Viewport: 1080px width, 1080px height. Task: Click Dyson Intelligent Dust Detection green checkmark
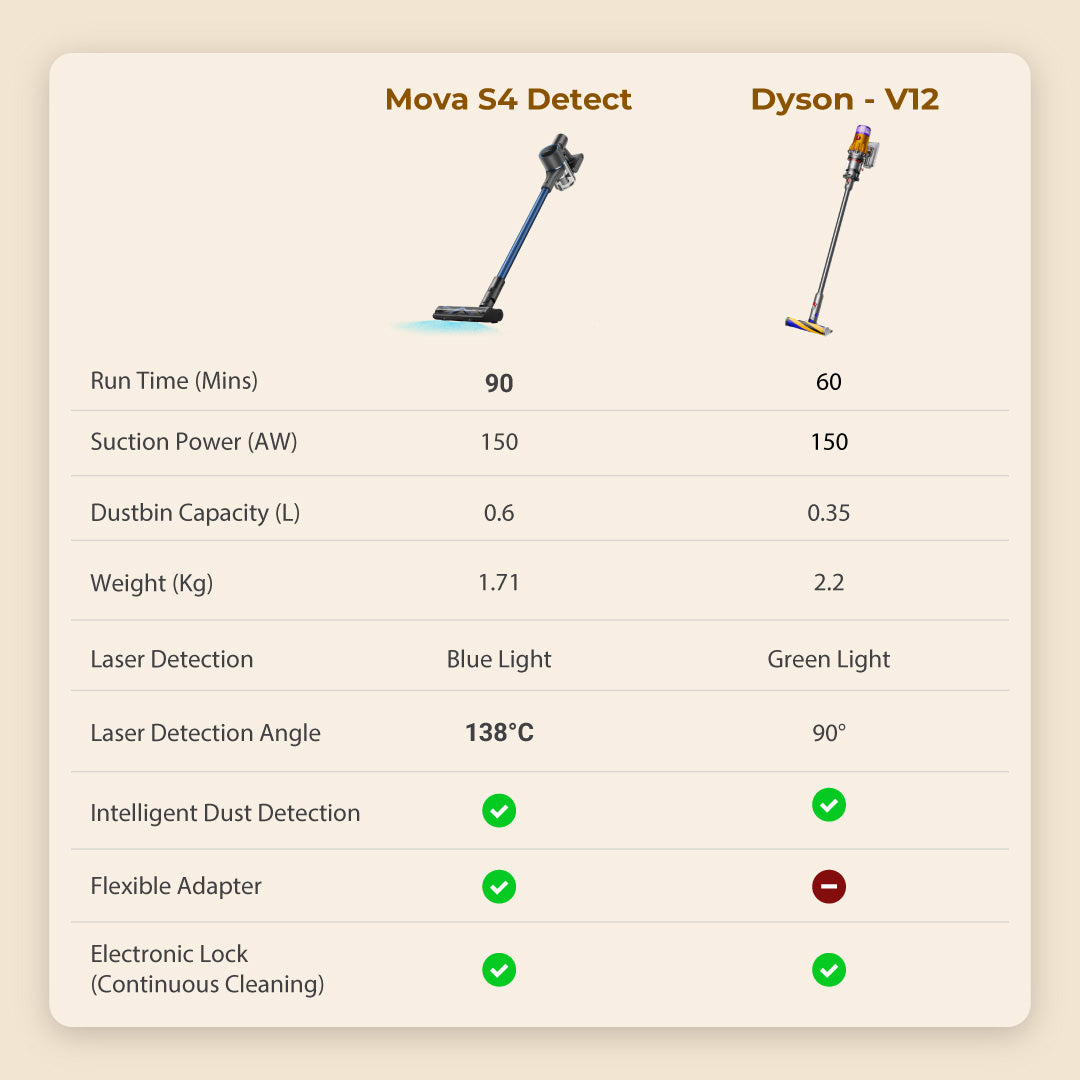[829, 805]
